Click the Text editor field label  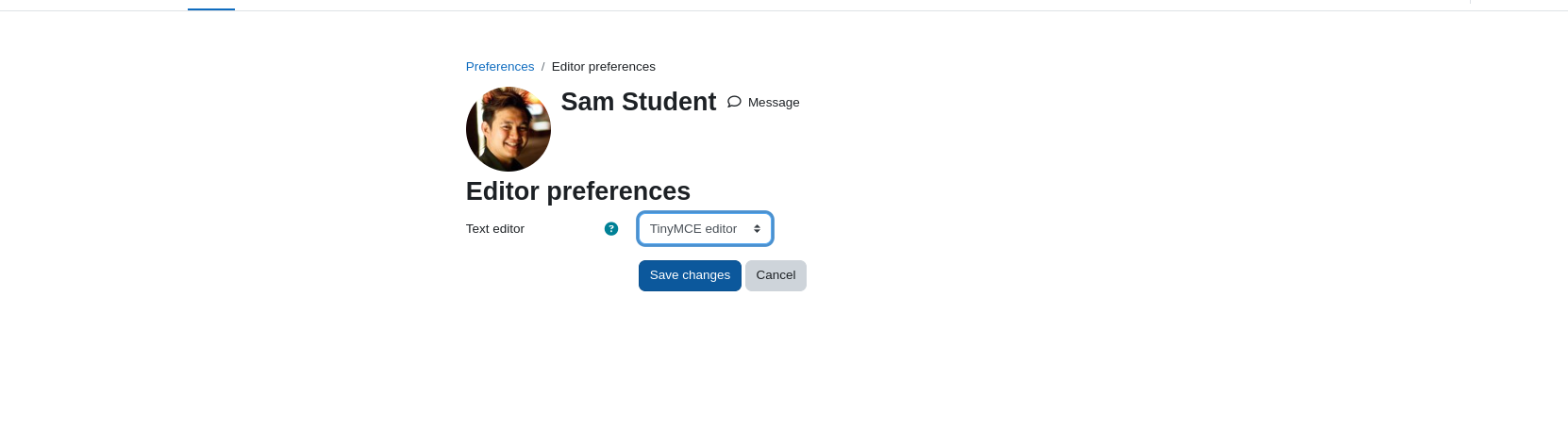tap(495, 229)
